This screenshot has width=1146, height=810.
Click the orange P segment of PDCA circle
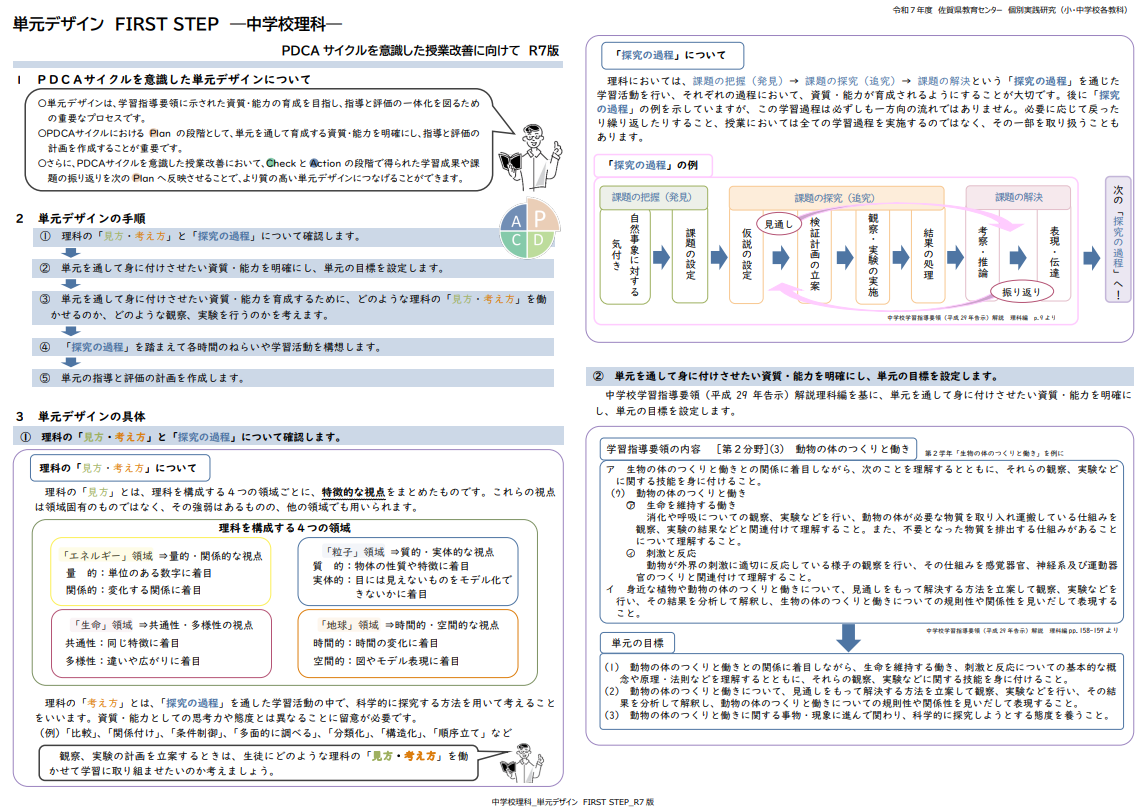(x=540, y=217)
